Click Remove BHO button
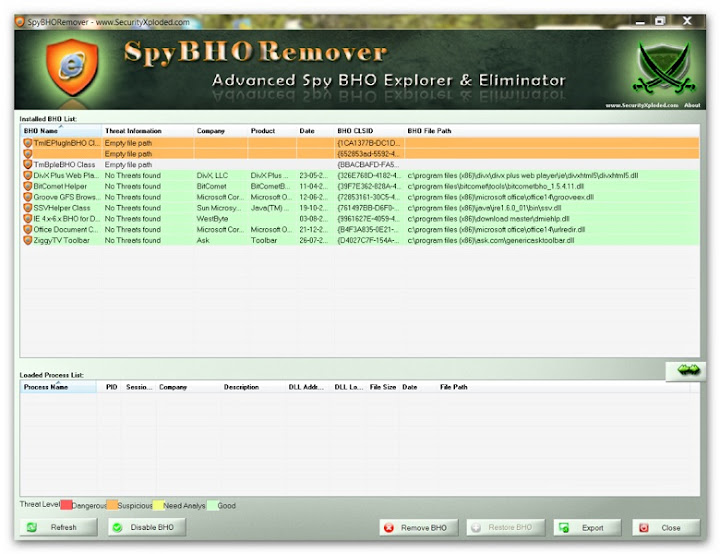 419,528
